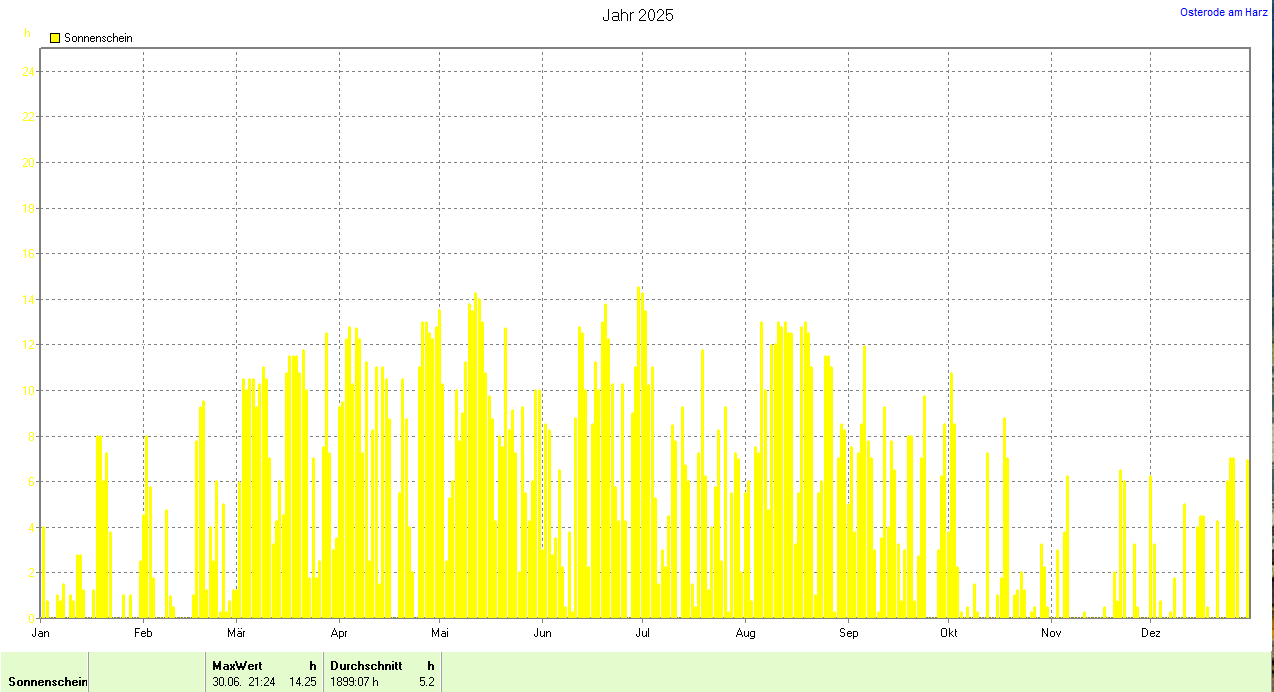Select the Dez month label
1274x692 pixels.
[1151, 633]
